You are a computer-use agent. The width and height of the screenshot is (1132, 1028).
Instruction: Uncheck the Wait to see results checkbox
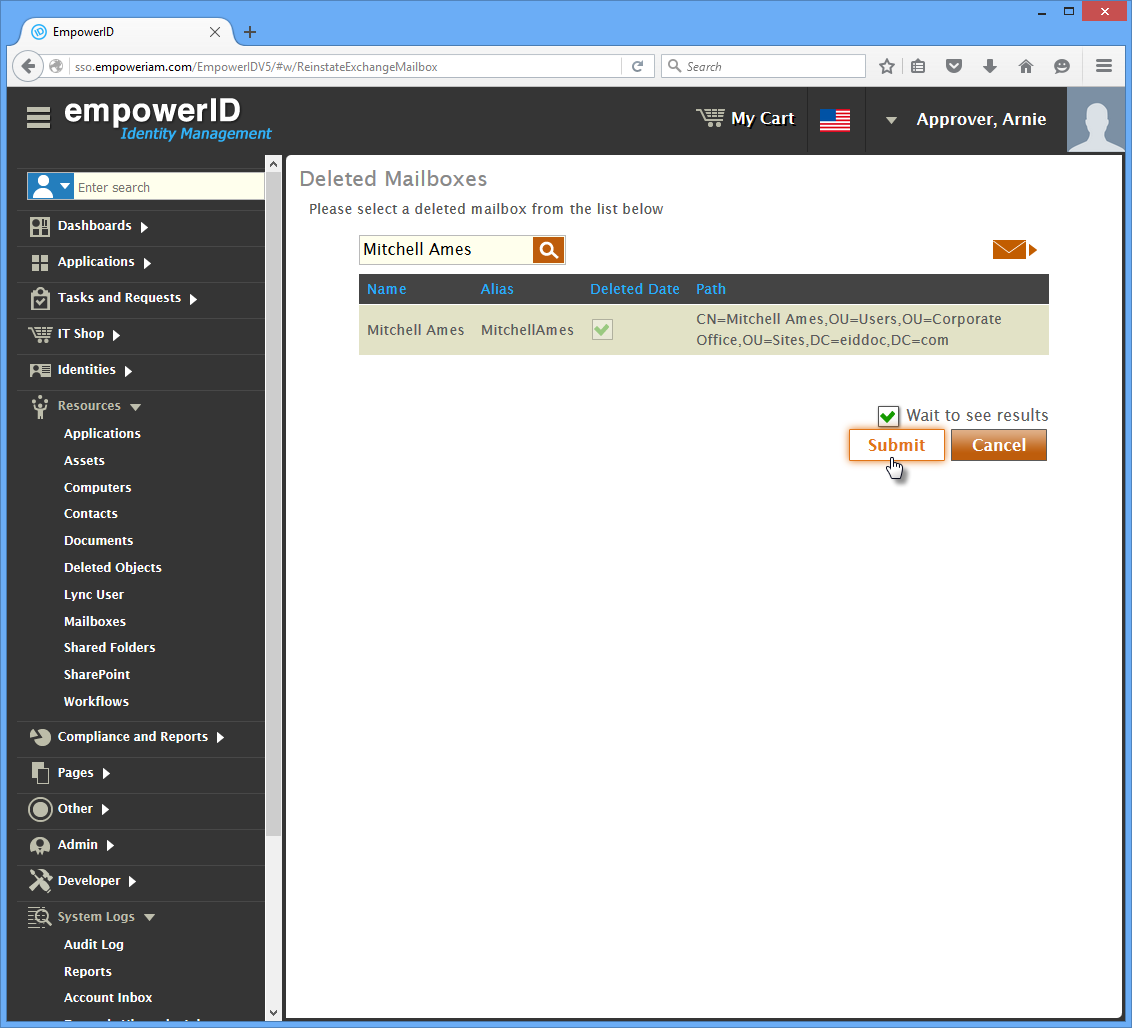click(x=888, y=416)
